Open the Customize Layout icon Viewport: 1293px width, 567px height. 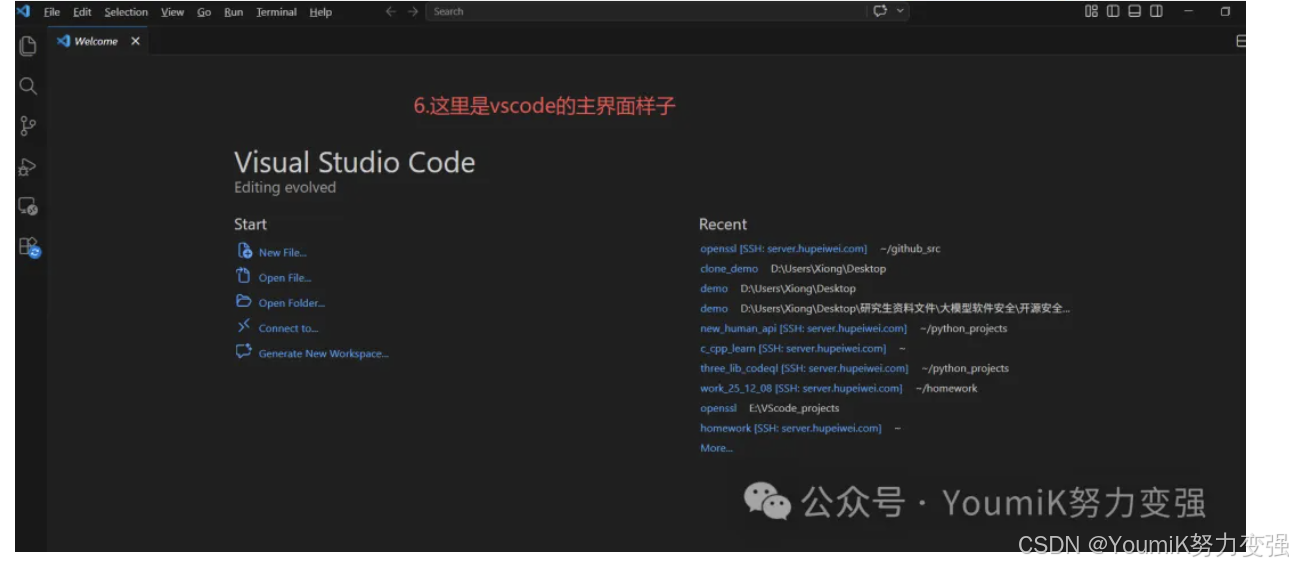(x=1091, y=11)
